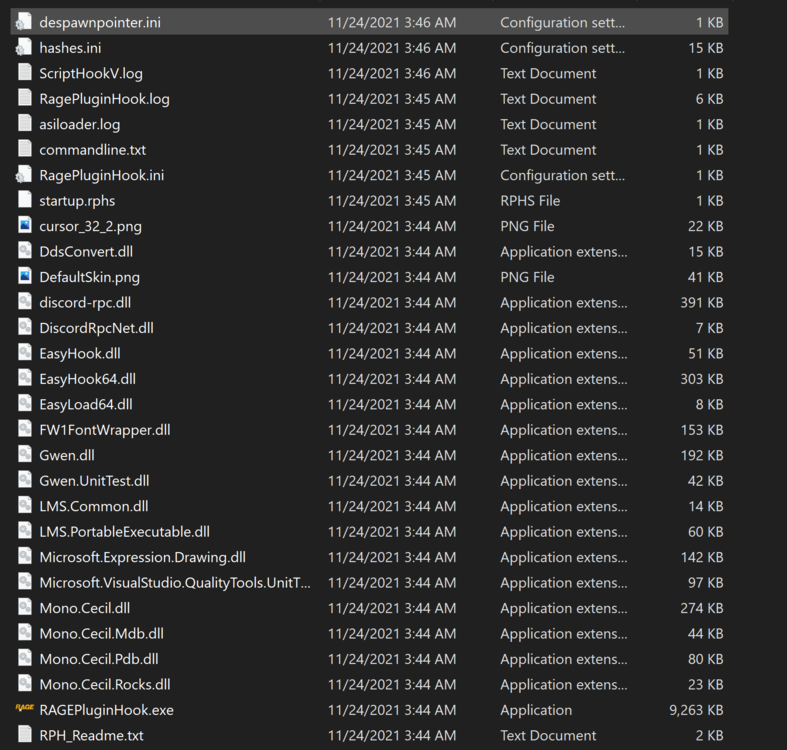This screenshot has width=787, height=750.
Task: Select file name EasyHook.dll
Action: 80,354
